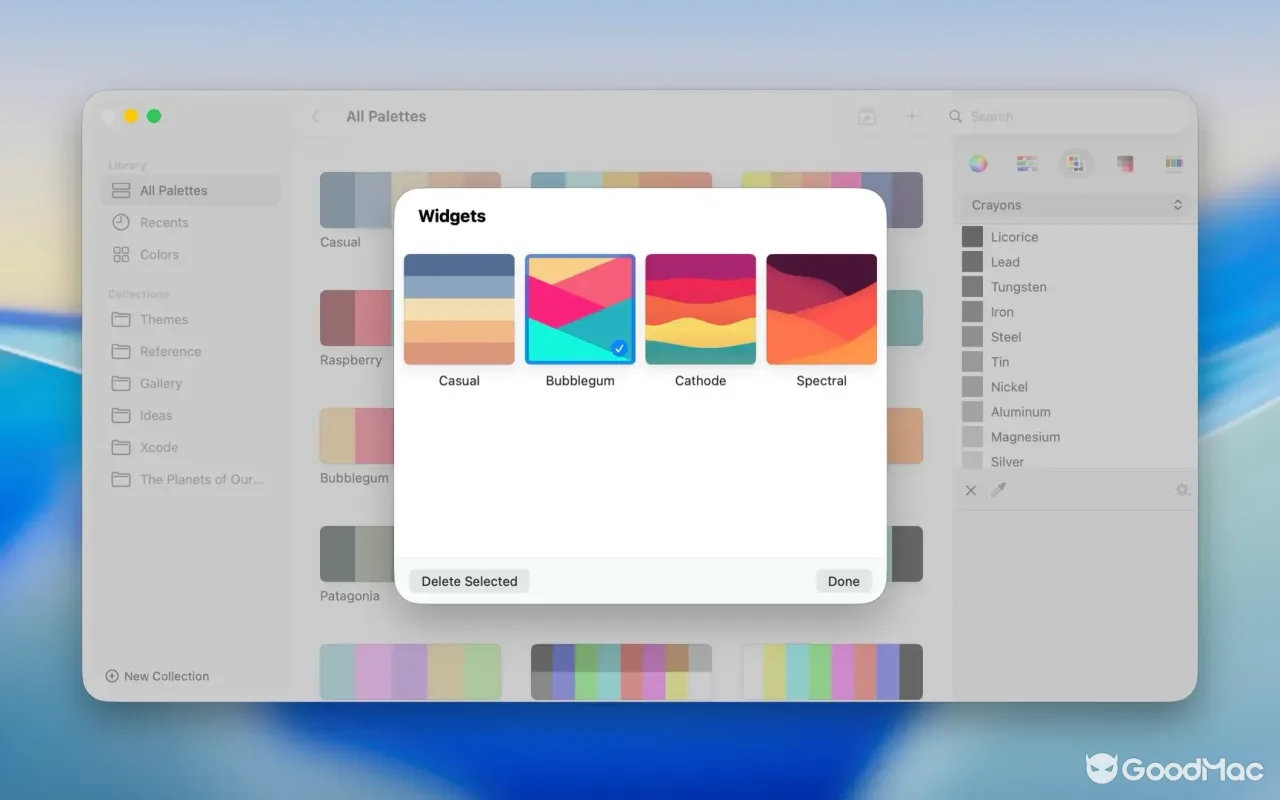Viewport: 1280px width, 800px height.
Task: Select the Gallery collection folder
Action: [190, 384]
